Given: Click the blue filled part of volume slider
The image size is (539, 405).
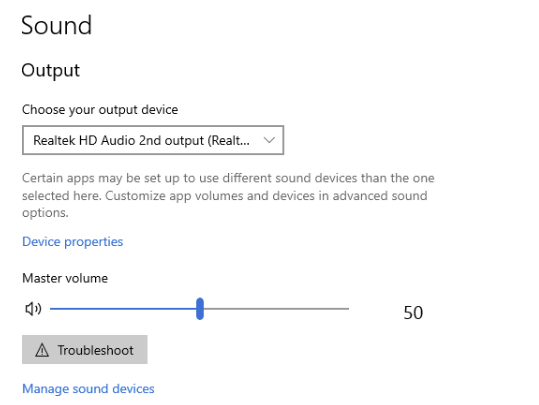Looking at the screenshot, I should [123, 309].
